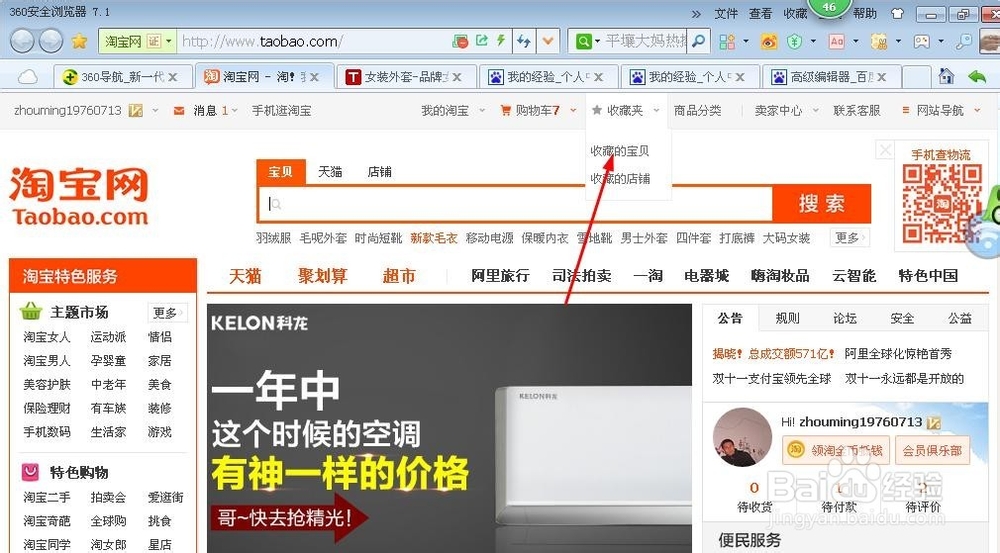Viewport: 1000px width, 553px height.
Task: Click the user avatar photo
Action: click(742, 438)
